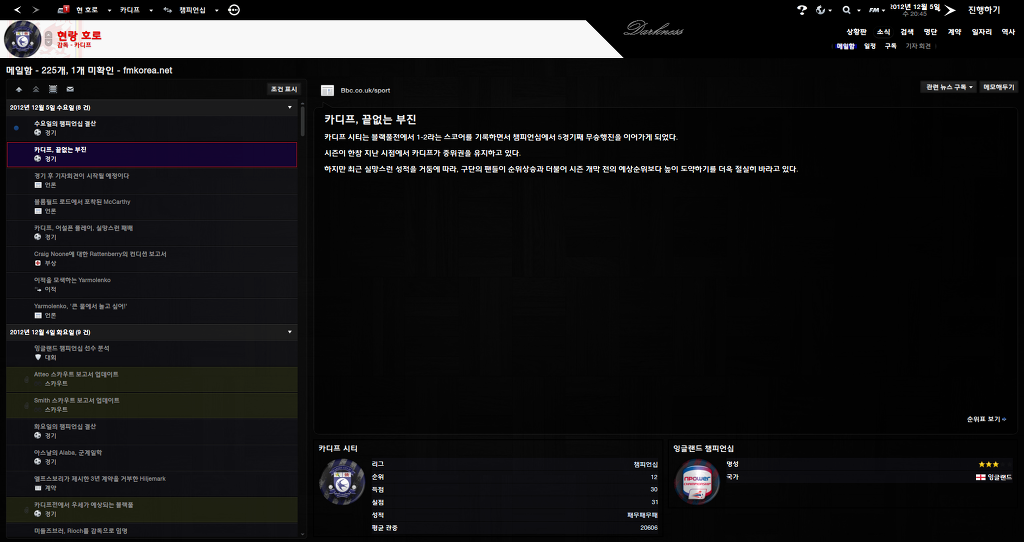Collapse the 2012년 12월 5일 수요일 group
This screenshot has width=1024, height=542.
[x=290, y=107]
